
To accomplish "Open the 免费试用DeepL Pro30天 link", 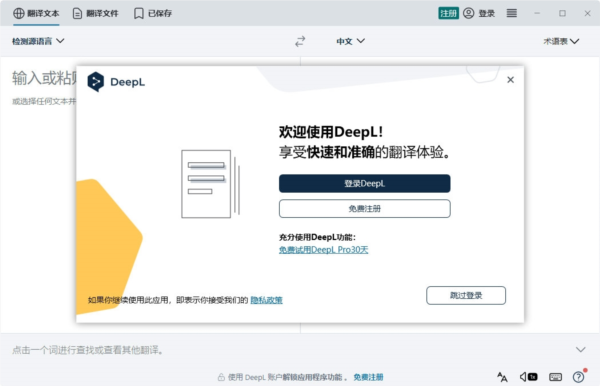I will 323,250.
